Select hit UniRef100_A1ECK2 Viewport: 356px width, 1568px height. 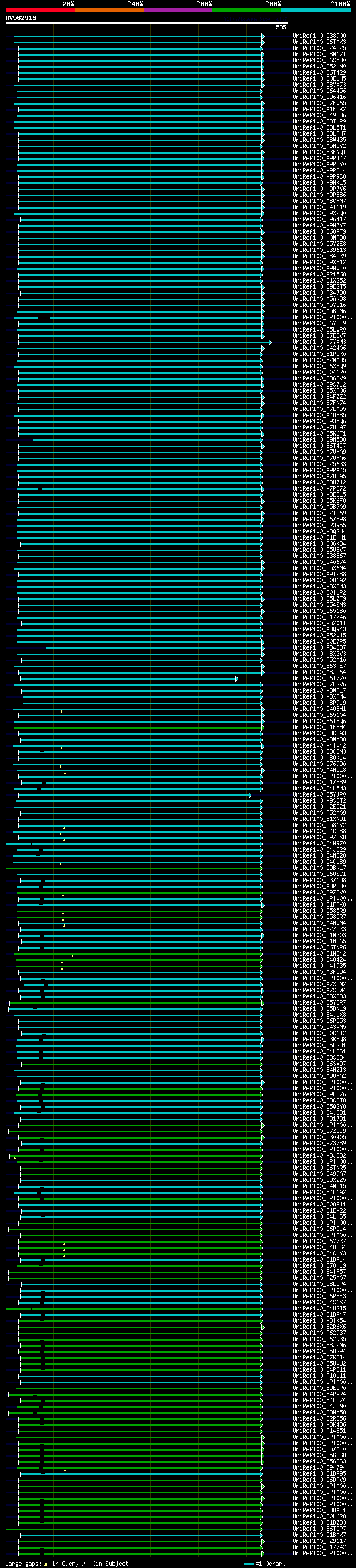click(319, 110)
